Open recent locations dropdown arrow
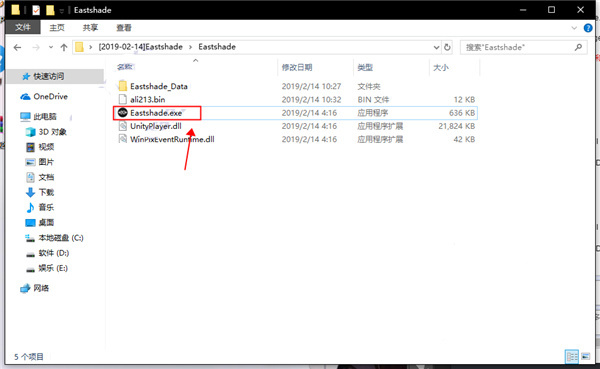This screenshot has height=369, width=600. [51, 47]
